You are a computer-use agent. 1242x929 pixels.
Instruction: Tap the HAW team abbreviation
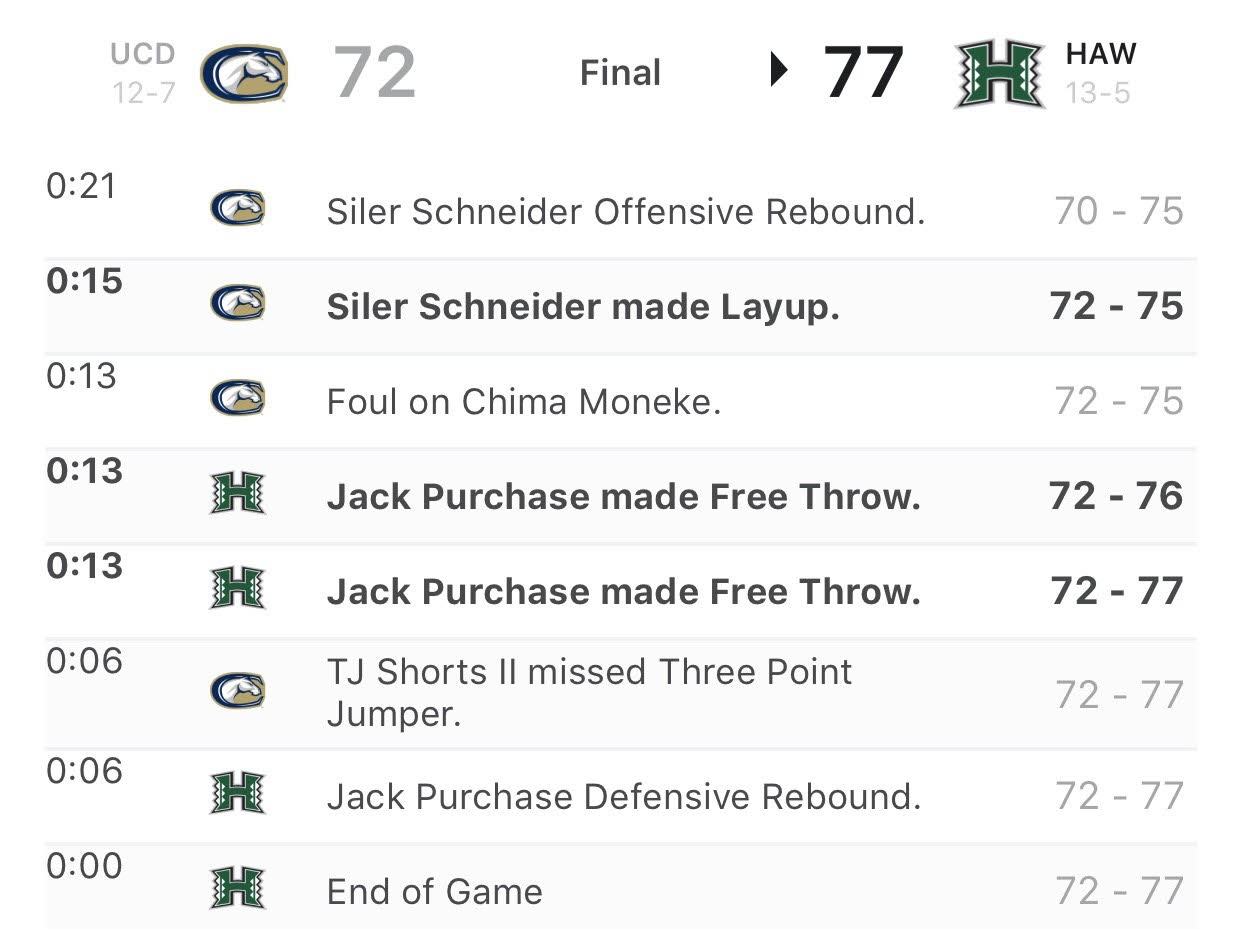pos(1101,54)
